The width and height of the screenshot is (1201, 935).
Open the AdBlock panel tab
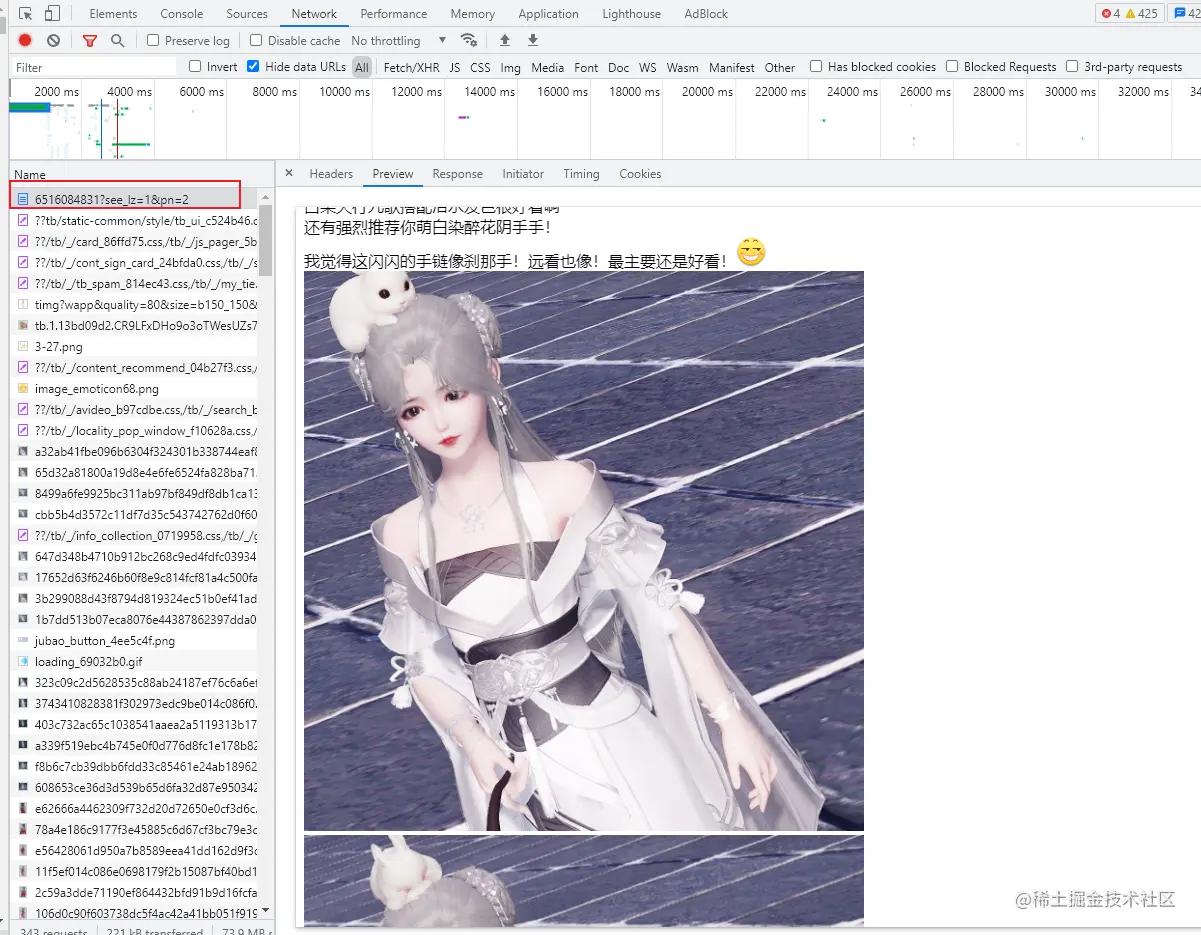click(x=706, y=14)
